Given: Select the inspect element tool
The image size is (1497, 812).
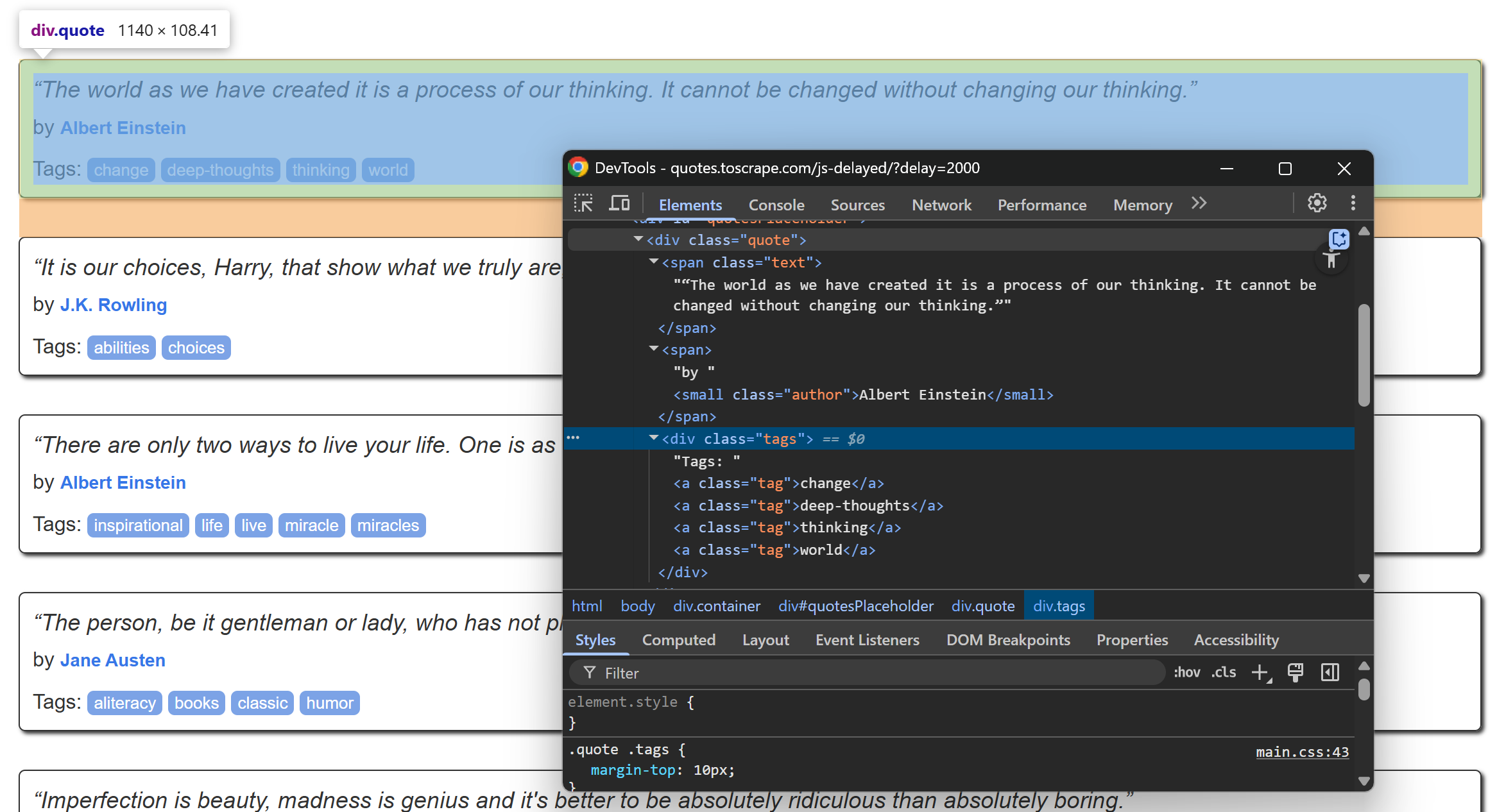Looking at the screenshot, I should click(583, 203).
